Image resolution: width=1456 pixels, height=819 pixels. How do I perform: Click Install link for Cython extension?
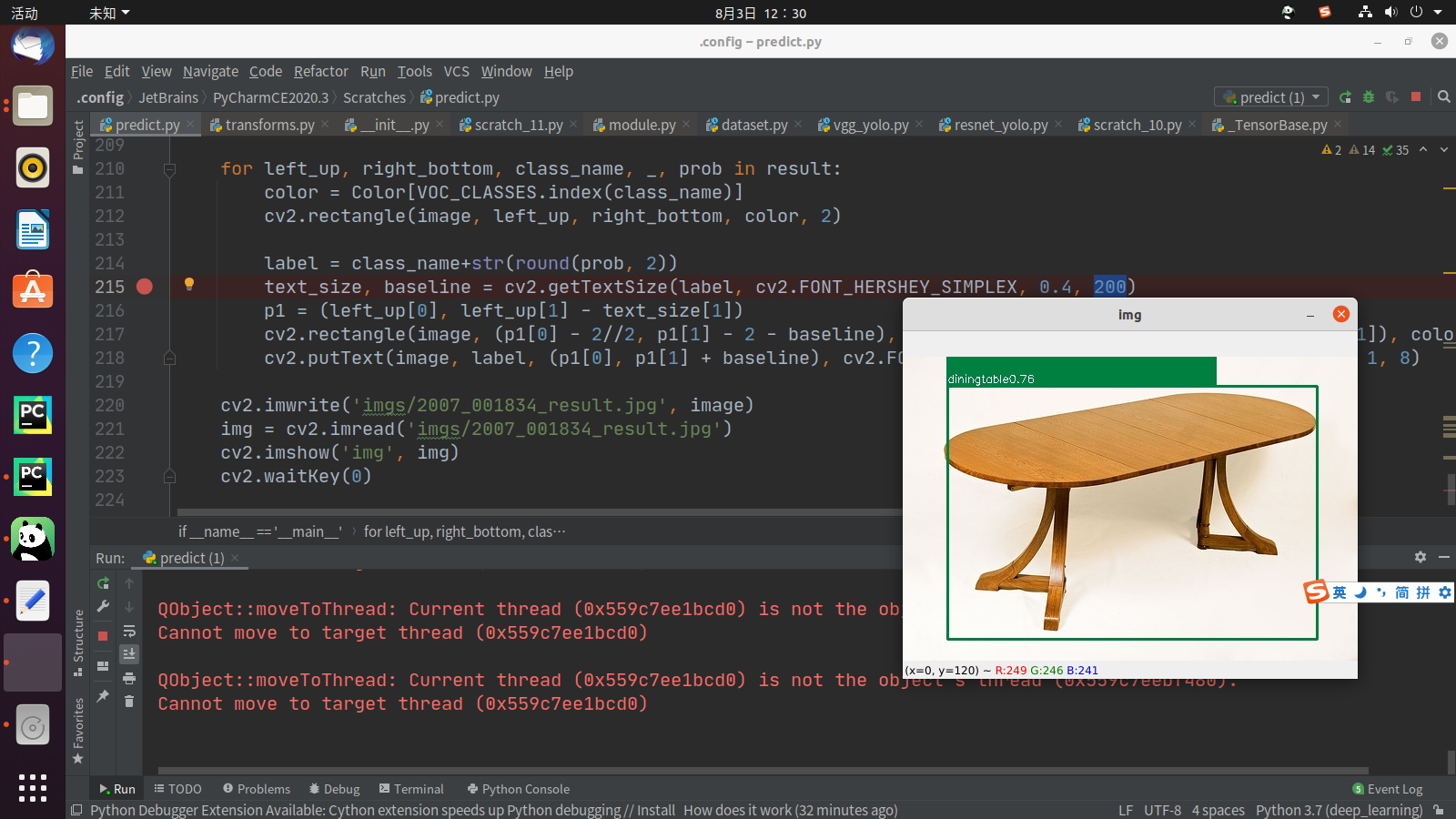pyautogui.click(x=655, y=810)
